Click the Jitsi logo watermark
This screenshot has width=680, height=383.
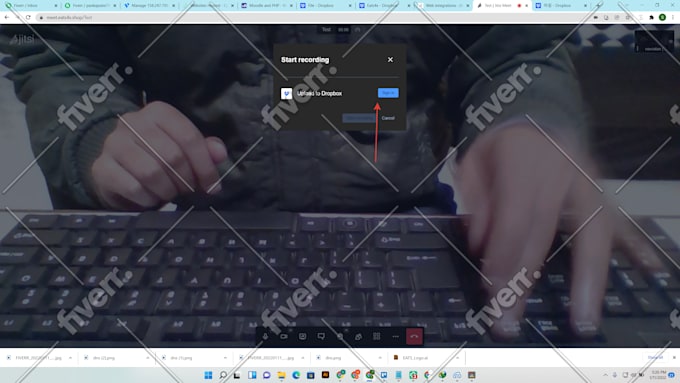tap(22, 39)
